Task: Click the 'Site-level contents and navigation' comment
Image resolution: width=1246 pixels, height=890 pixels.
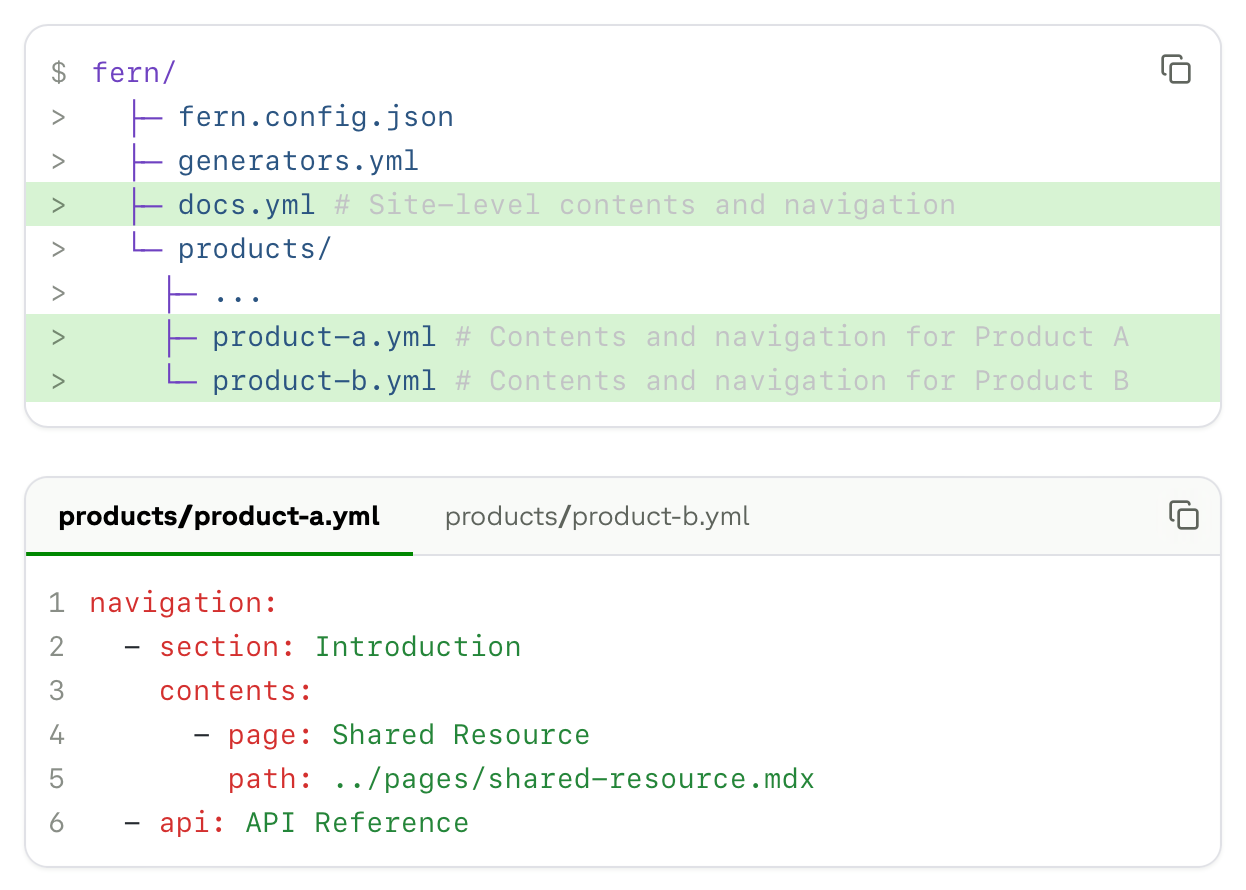Action: 645,205
